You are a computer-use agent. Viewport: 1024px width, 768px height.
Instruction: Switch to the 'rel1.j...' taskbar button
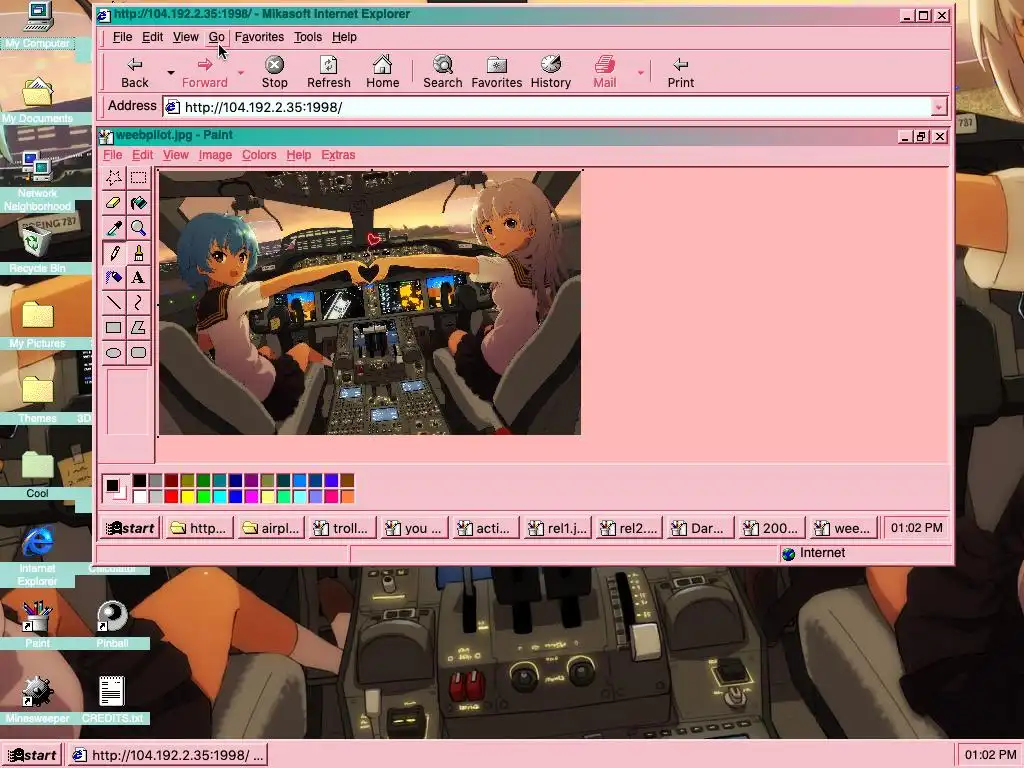coord(558,528)
